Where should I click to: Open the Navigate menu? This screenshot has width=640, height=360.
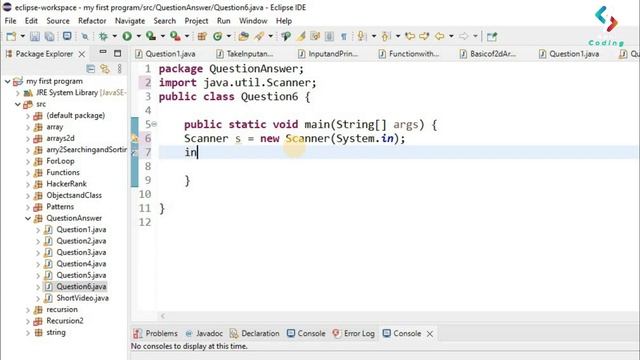point(130,21)
